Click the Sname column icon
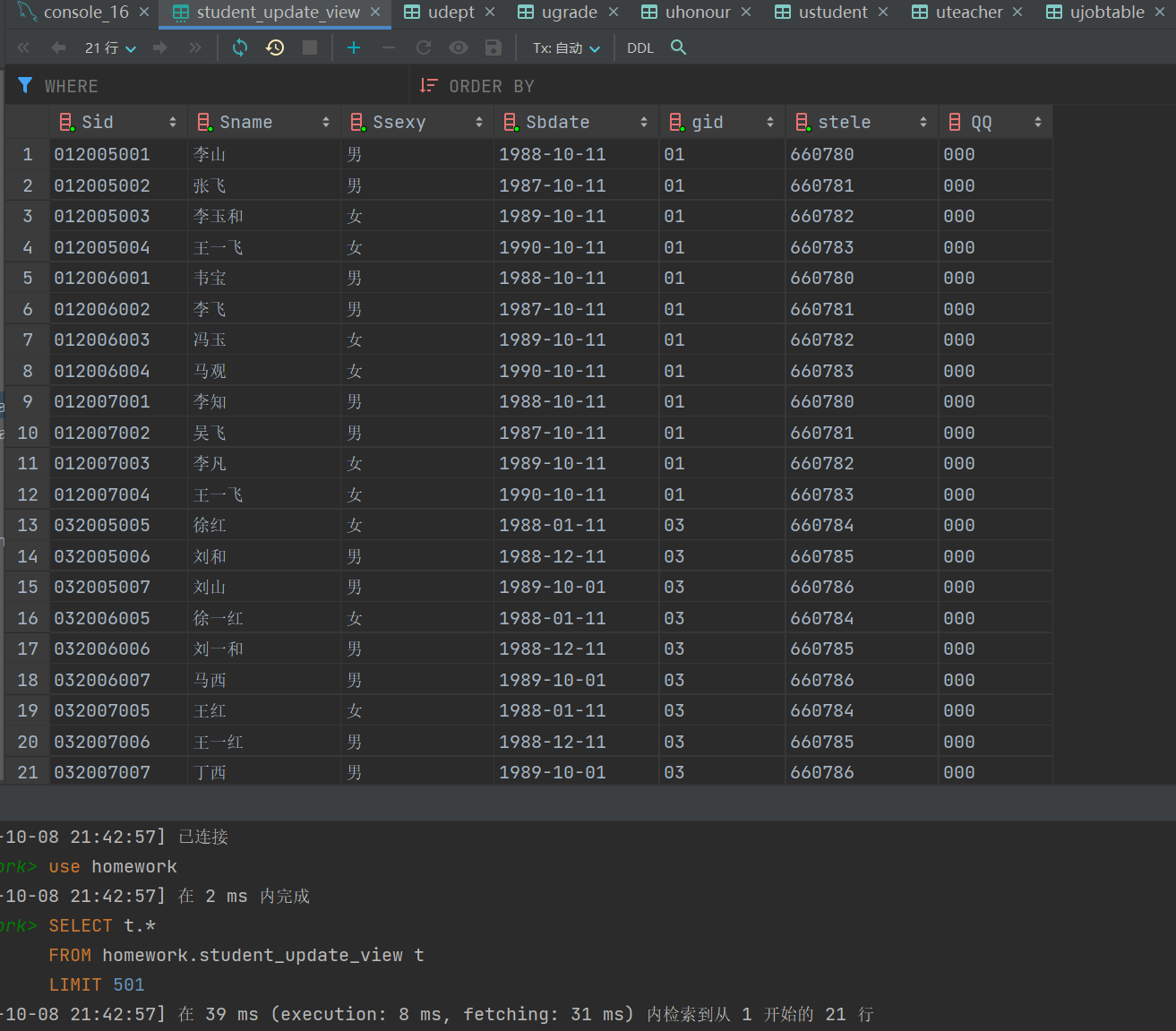Screen dimensions: 1176x1031 pyautogui.click(x=204, y=122)
